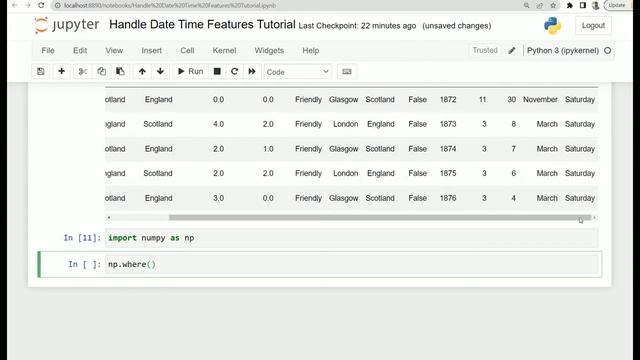Click the kernel idle circle indicator
The height and width of the screenshot is (360, 640).
click(x=608, y=51)
